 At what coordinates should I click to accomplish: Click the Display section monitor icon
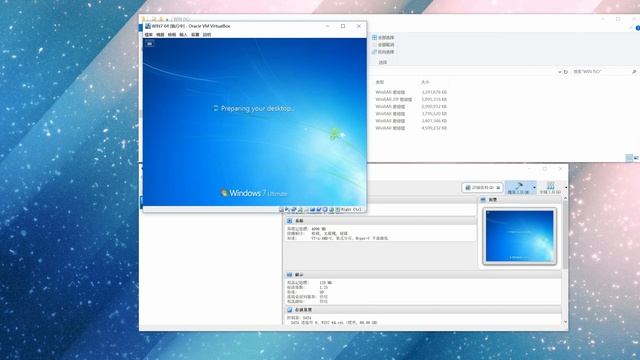(289, 275)
